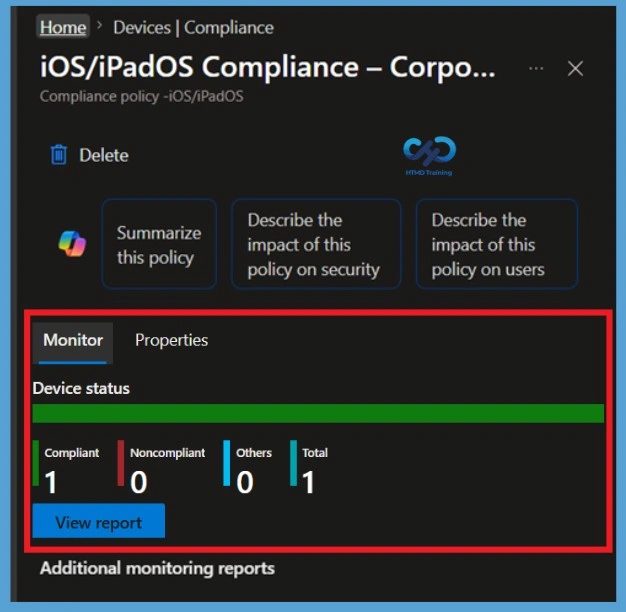Select the Total count value
Image resolution: width=626 pixels, height=612 pixels.
click(308, 482)
